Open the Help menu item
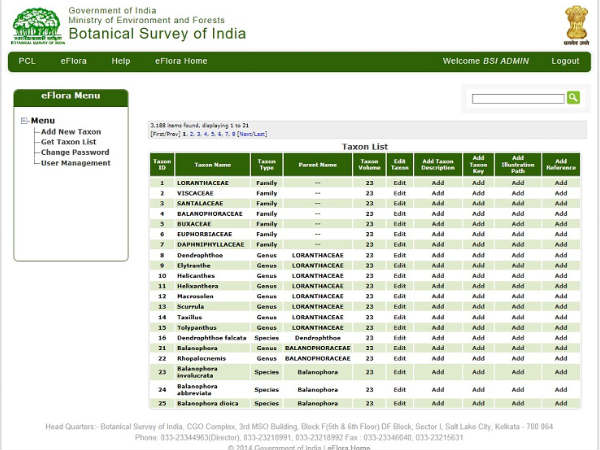This screenshot has width=600, height=450. [x=121, y=61]
